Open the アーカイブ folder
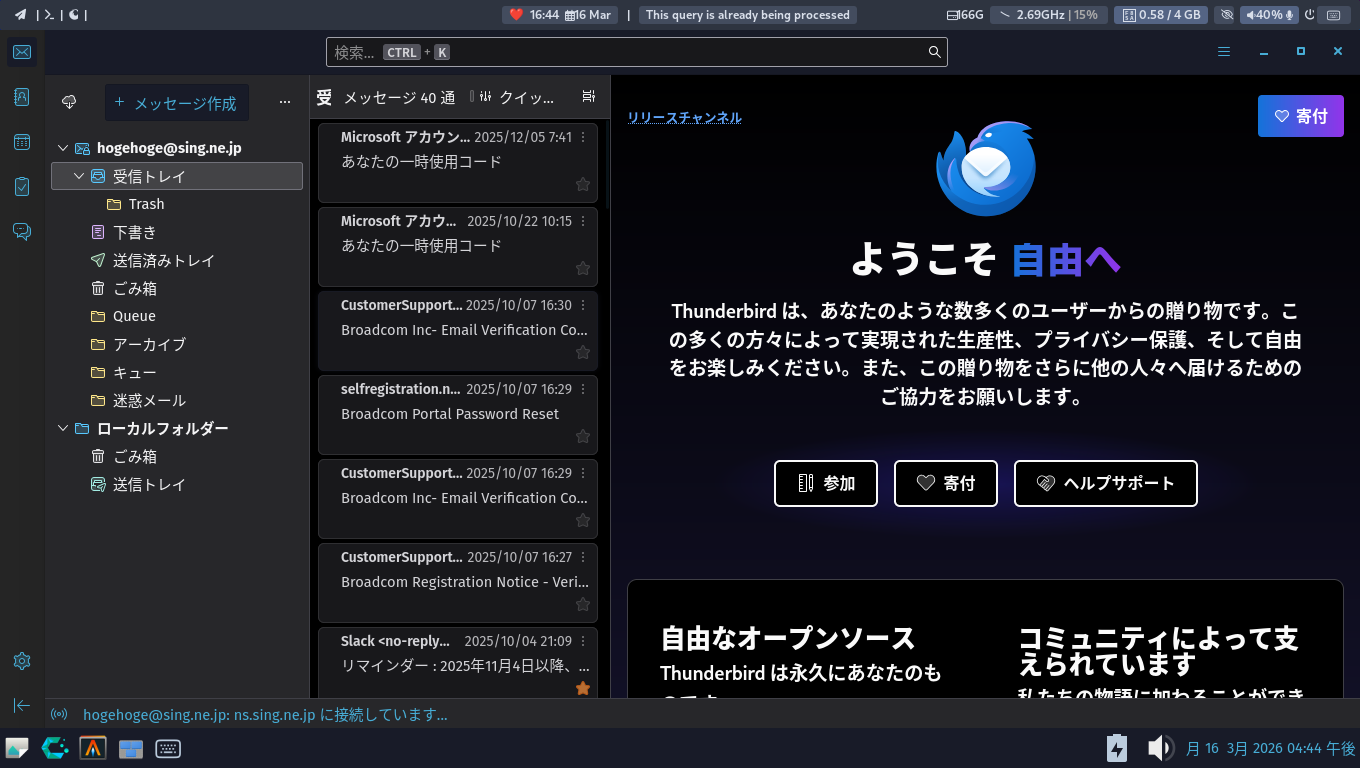The height and width of the screenshot is (768, 1360). (177, 344)
